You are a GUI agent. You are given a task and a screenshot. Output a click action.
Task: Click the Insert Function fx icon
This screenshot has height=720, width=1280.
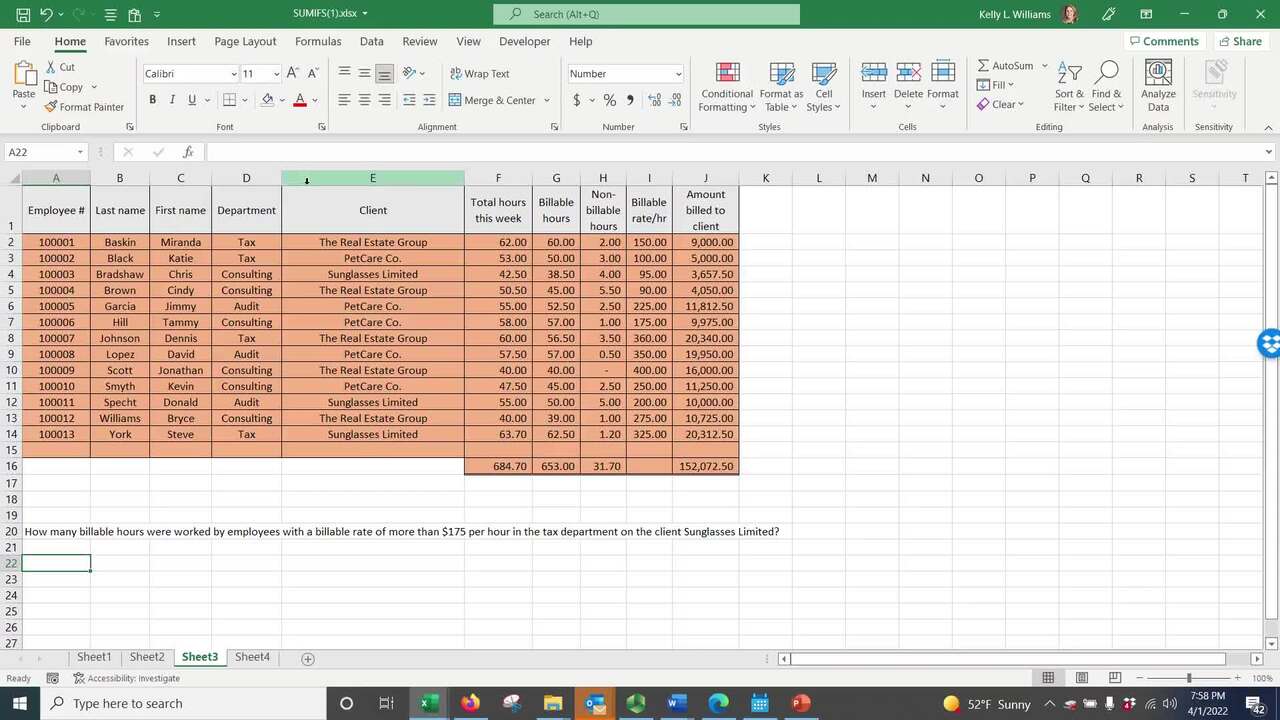188,152
